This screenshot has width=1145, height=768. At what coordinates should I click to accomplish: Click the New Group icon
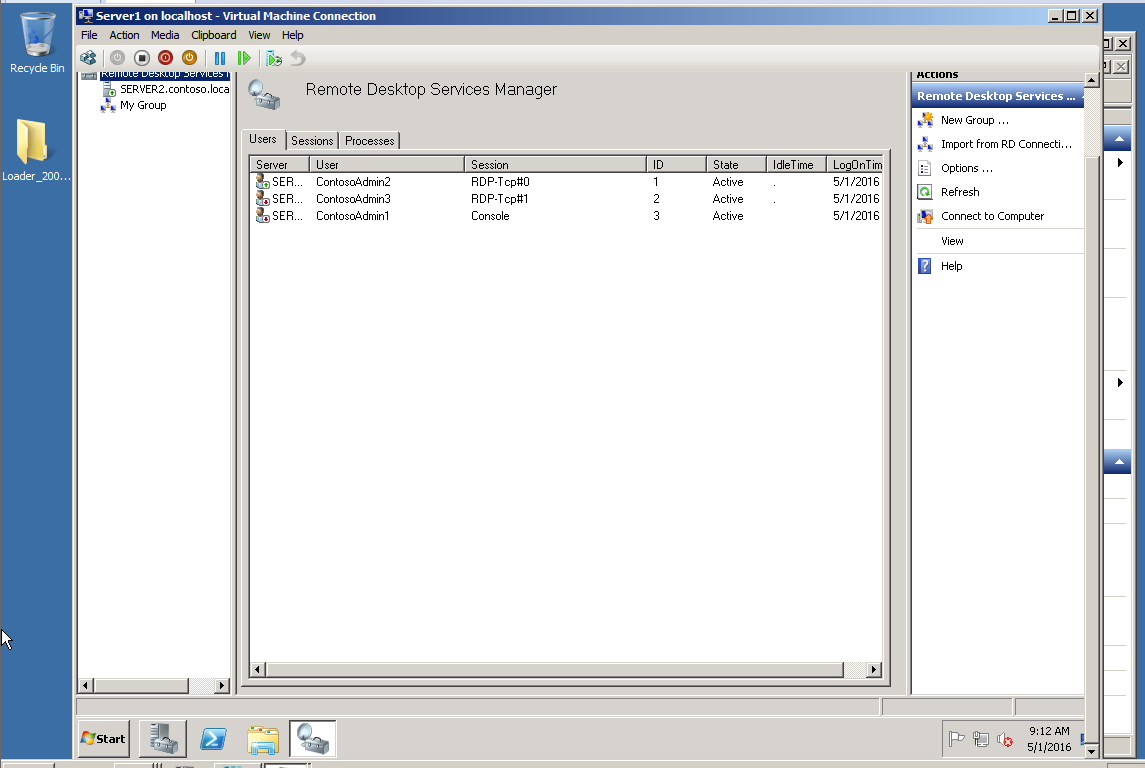[x=925, y=120]
